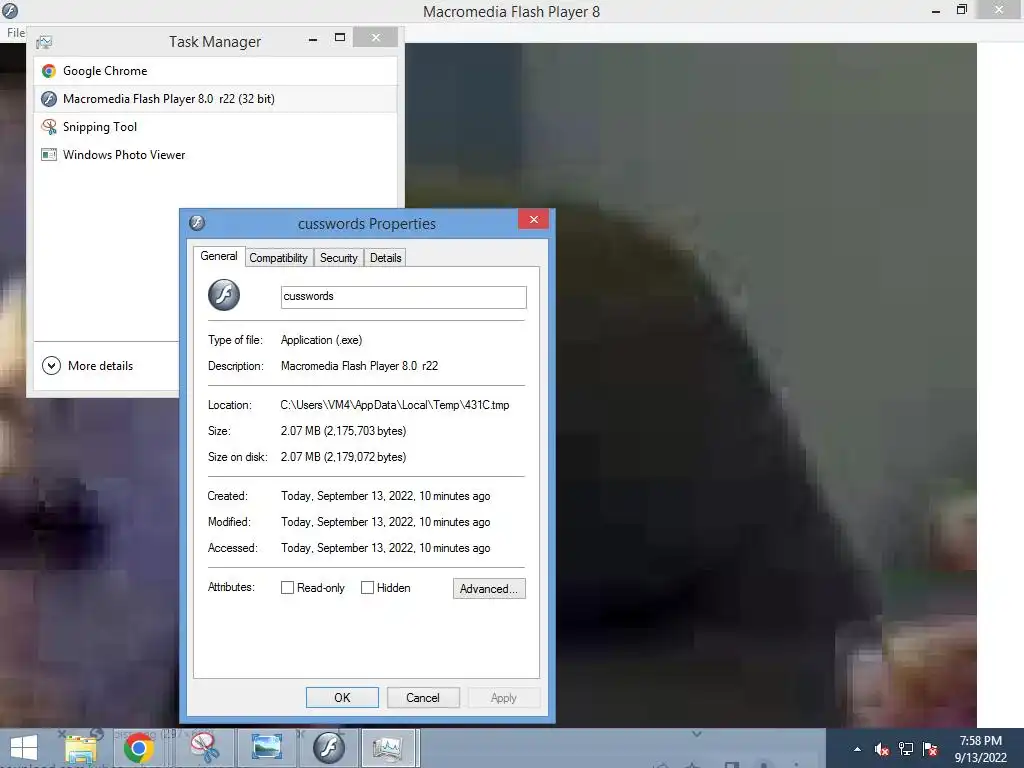The image size is (1024, 768).
Task: Click the muted speaker volume tray icon
Action: tap(882, 749)
